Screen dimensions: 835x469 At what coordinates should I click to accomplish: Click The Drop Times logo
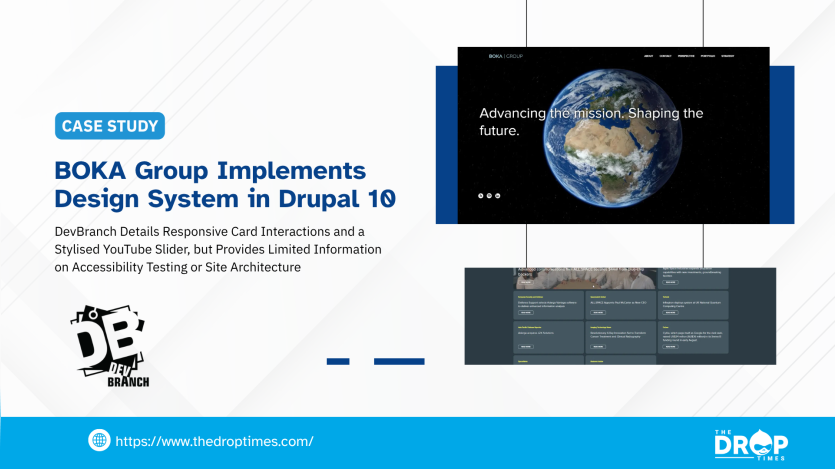pos(751,445)
